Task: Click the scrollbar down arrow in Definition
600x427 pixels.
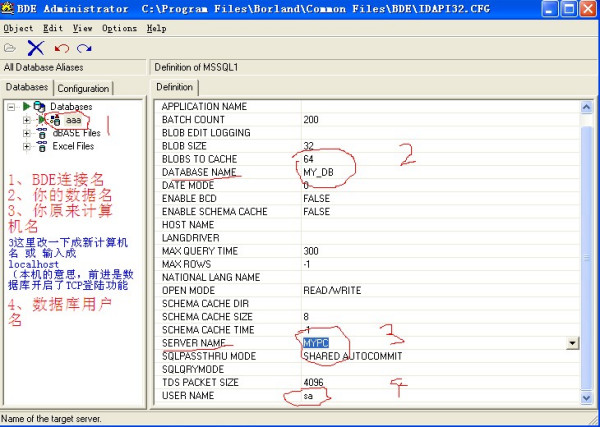Action: pos(587,398)
